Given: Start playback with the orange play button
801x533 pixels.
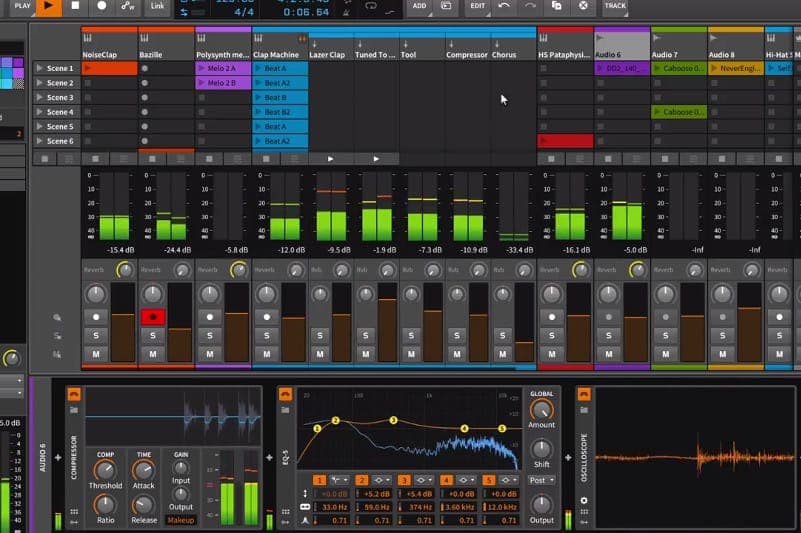Looking at the screenshot, I should pyautogui.click(x=49, y=6).
